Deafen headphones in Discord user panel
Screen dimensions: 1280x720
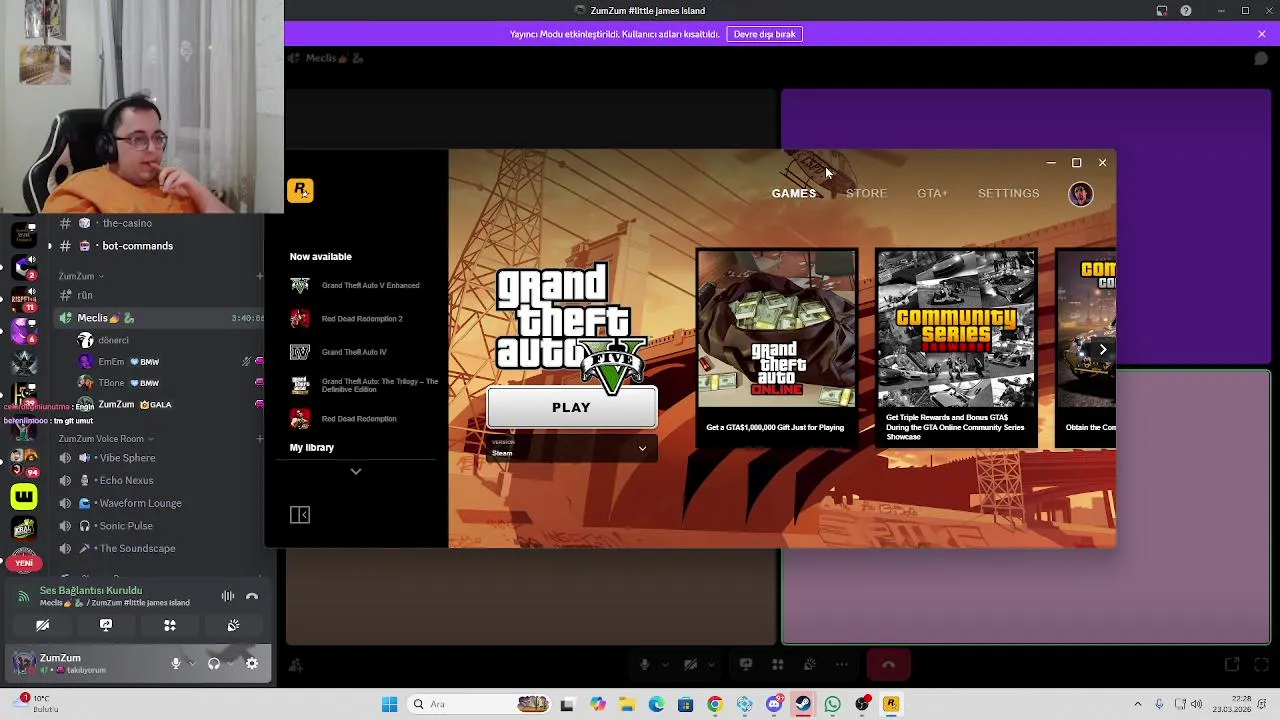coord(213,663)
